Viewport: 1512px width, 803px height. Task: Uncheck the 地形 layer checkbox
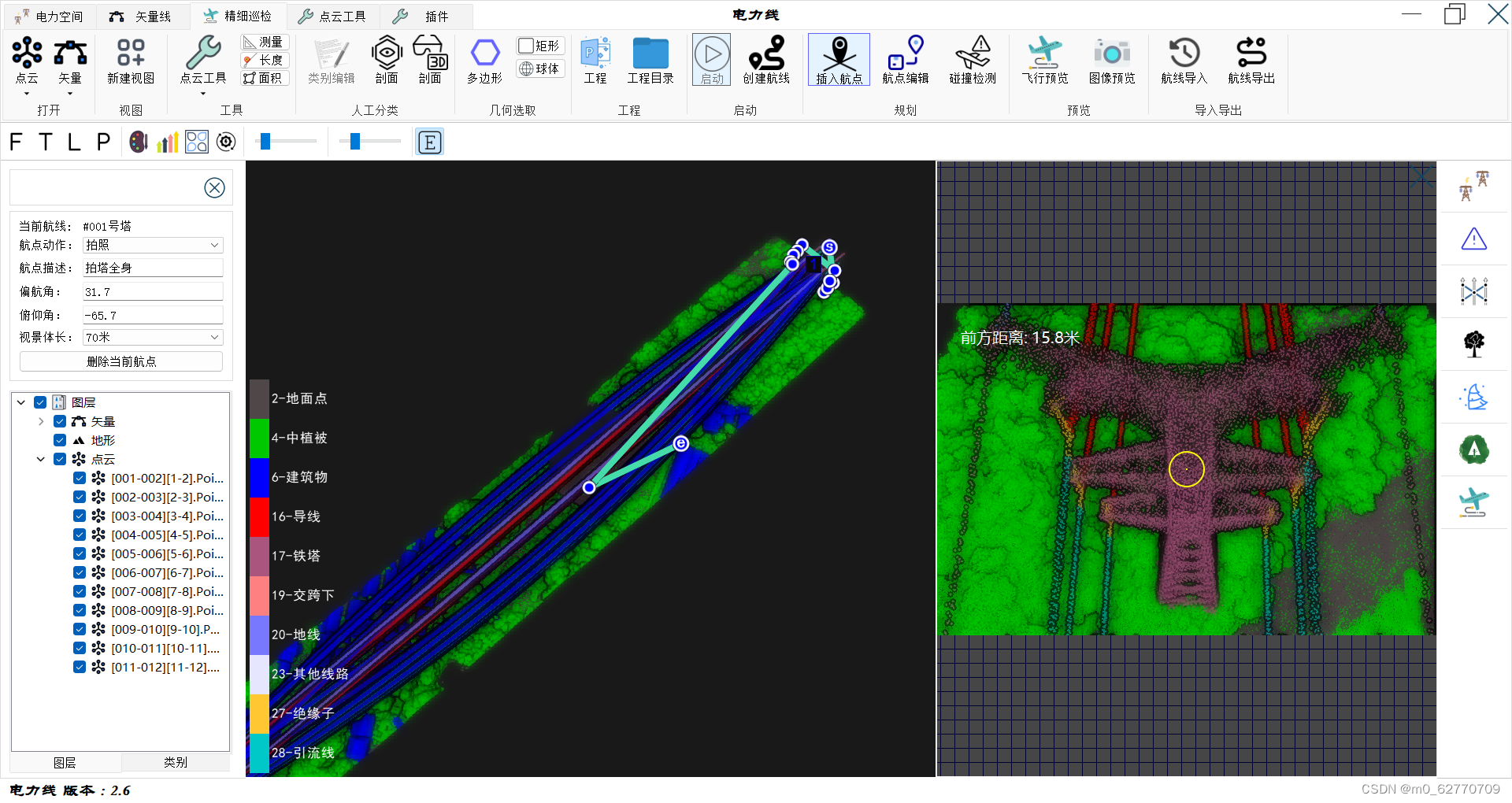click(x=60, y=440)
